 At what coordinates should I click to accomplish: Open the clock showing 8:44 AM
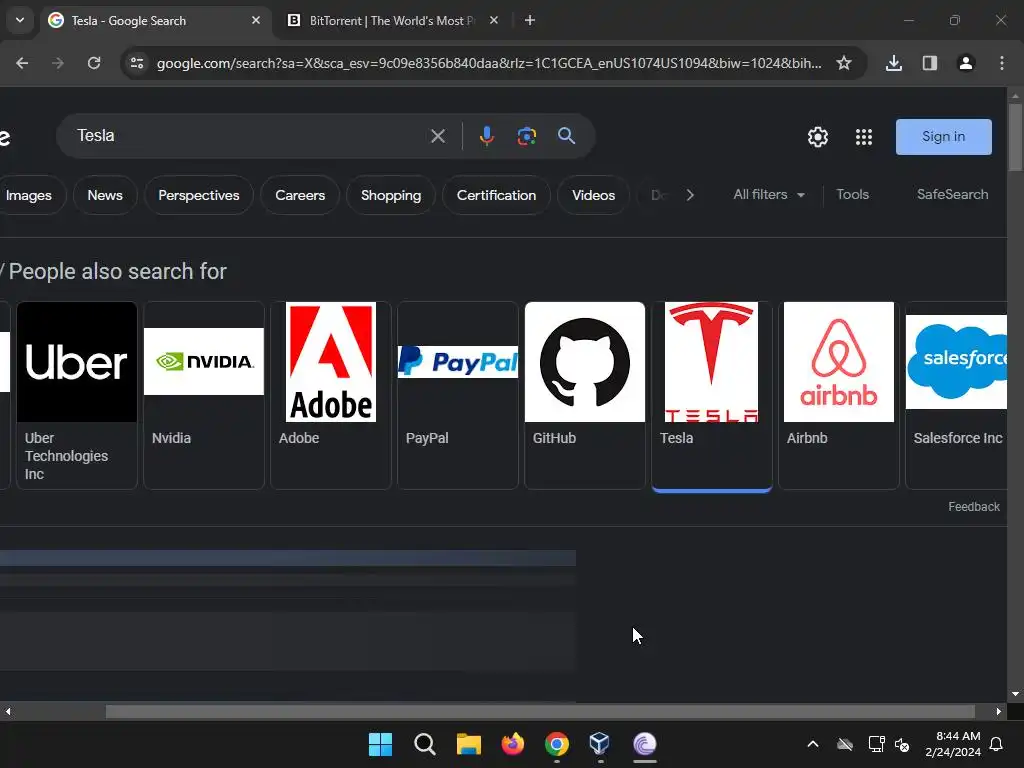click(953, 744)
